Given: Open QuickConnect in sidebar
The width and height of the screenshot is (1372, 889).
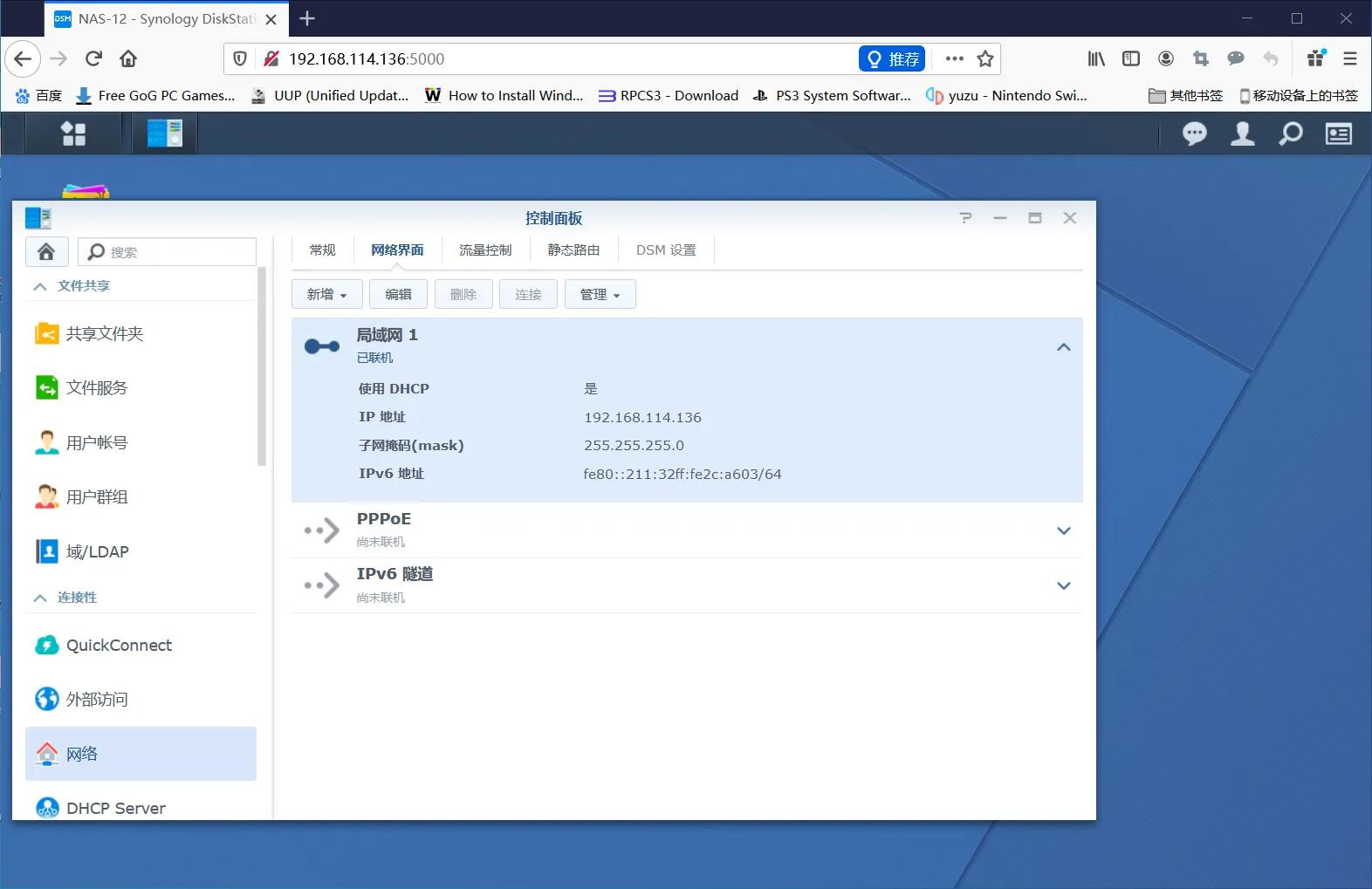Looking at the screenshot, I should [x=141, y=645].
